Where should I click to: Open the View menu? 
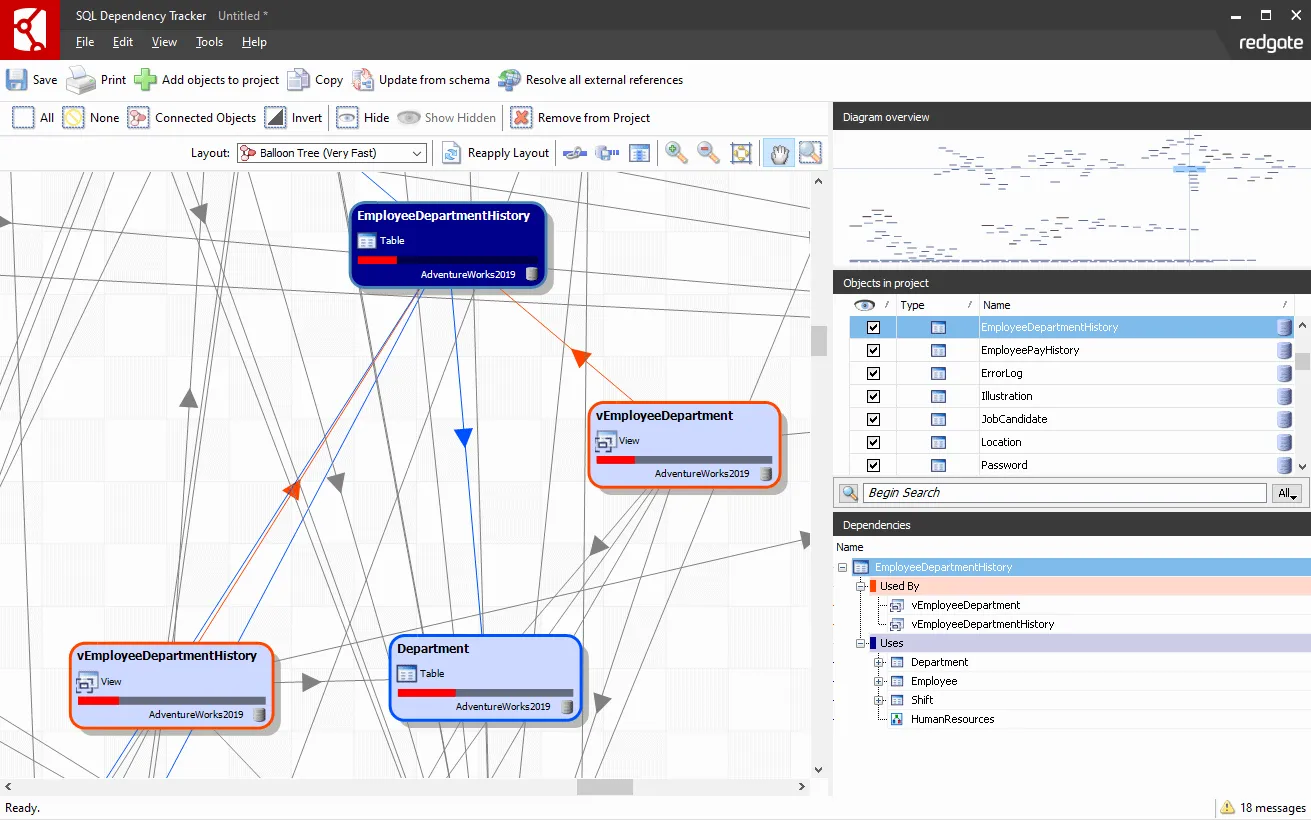pyautogui.click(x=163, y=42)
